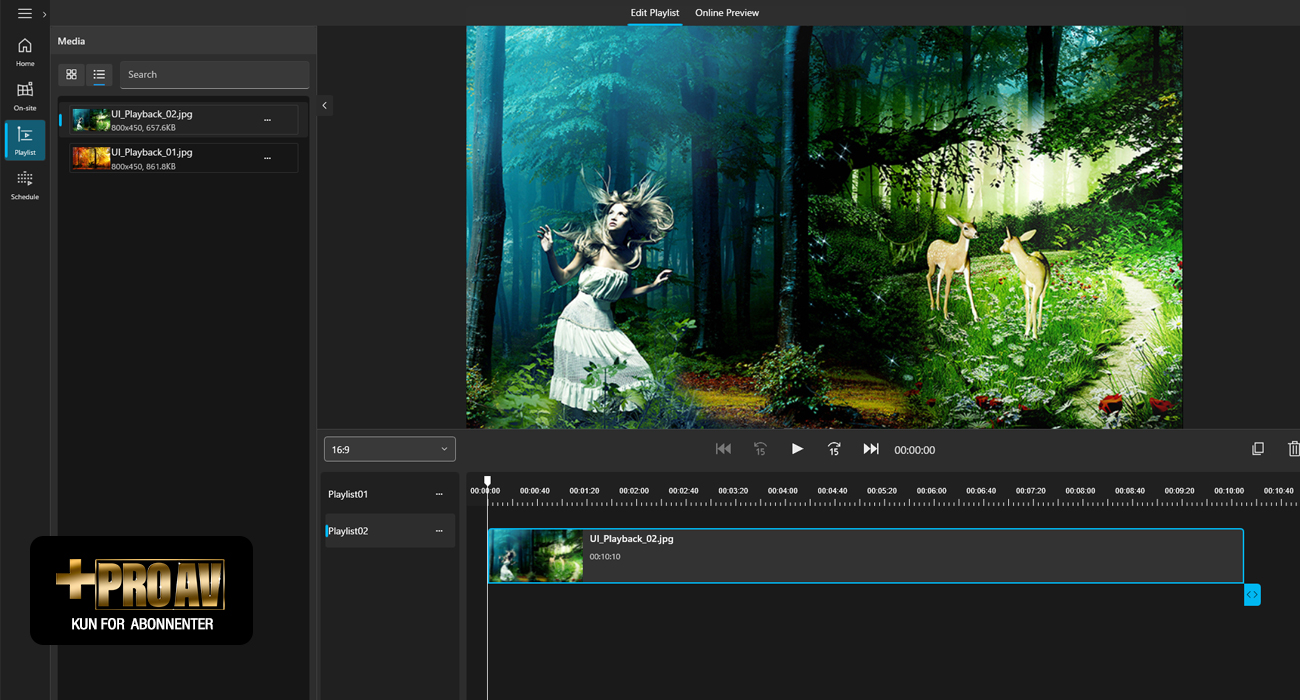Forward 15 seconds
Image resolution: width=1300 pixels, height=700 pixels.
coord(834,449)
